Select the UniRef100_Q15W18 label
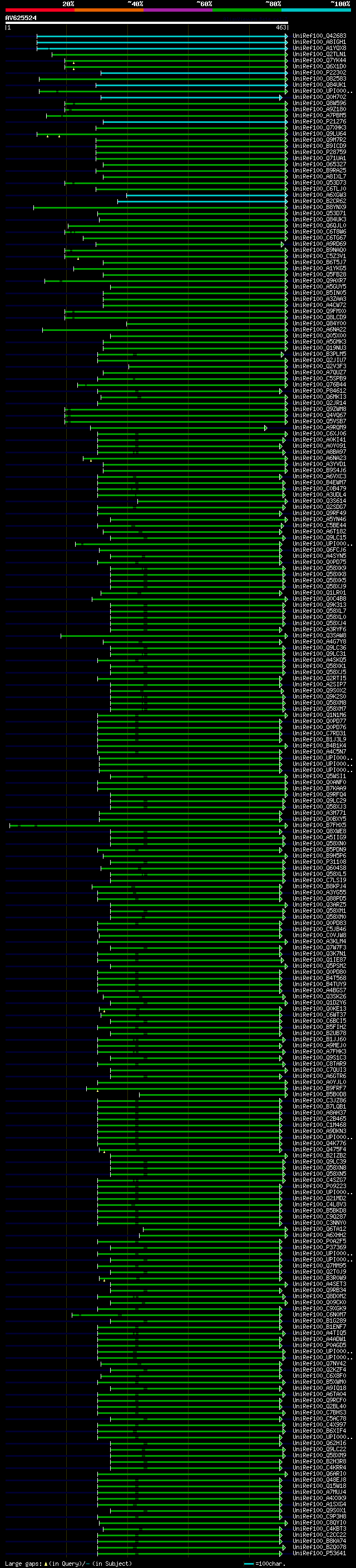Image resolution: width=356 pixels, height=1568 pixels. coord(319,1486)
